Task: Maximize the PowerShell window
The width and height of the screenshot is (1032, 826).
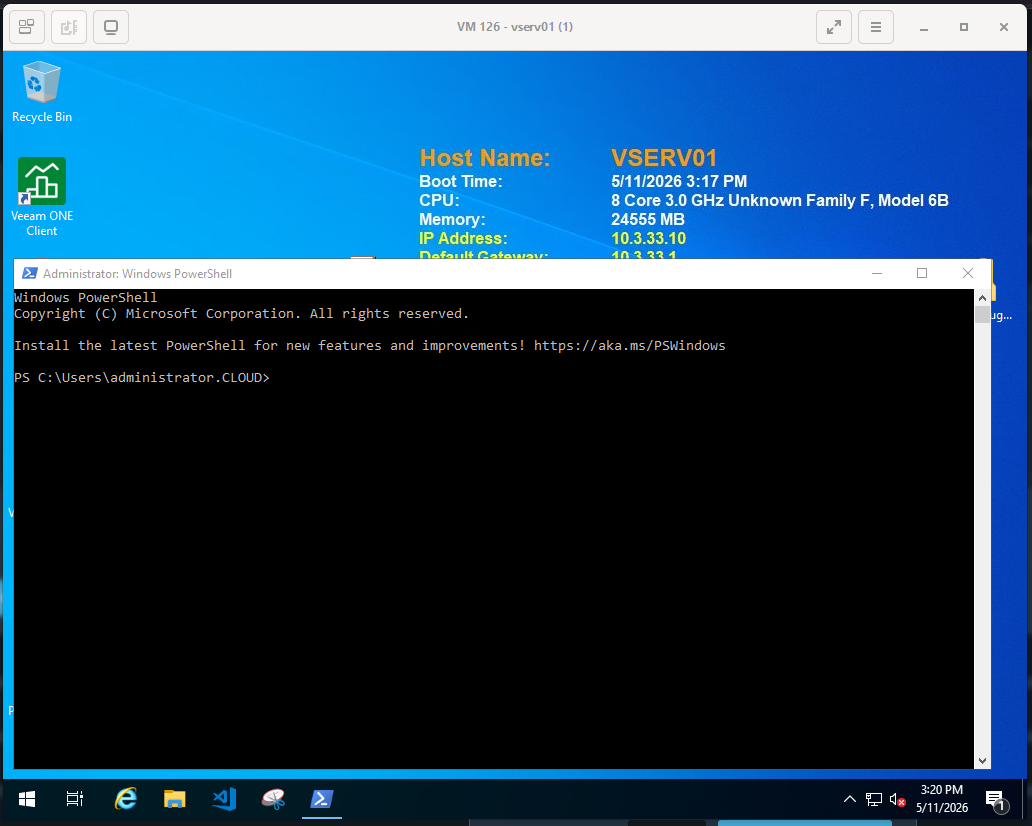Action: pos(921,273)
